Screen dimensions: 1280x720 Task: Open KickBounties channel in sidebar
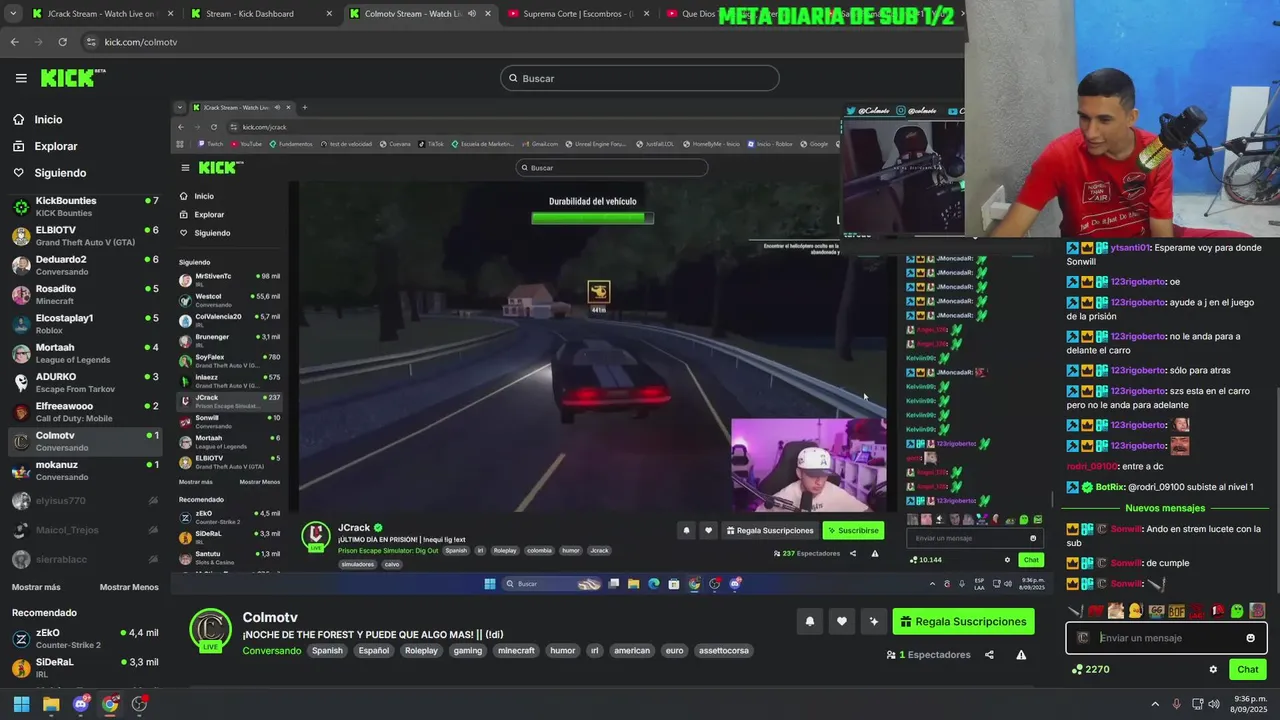(85, 206)
